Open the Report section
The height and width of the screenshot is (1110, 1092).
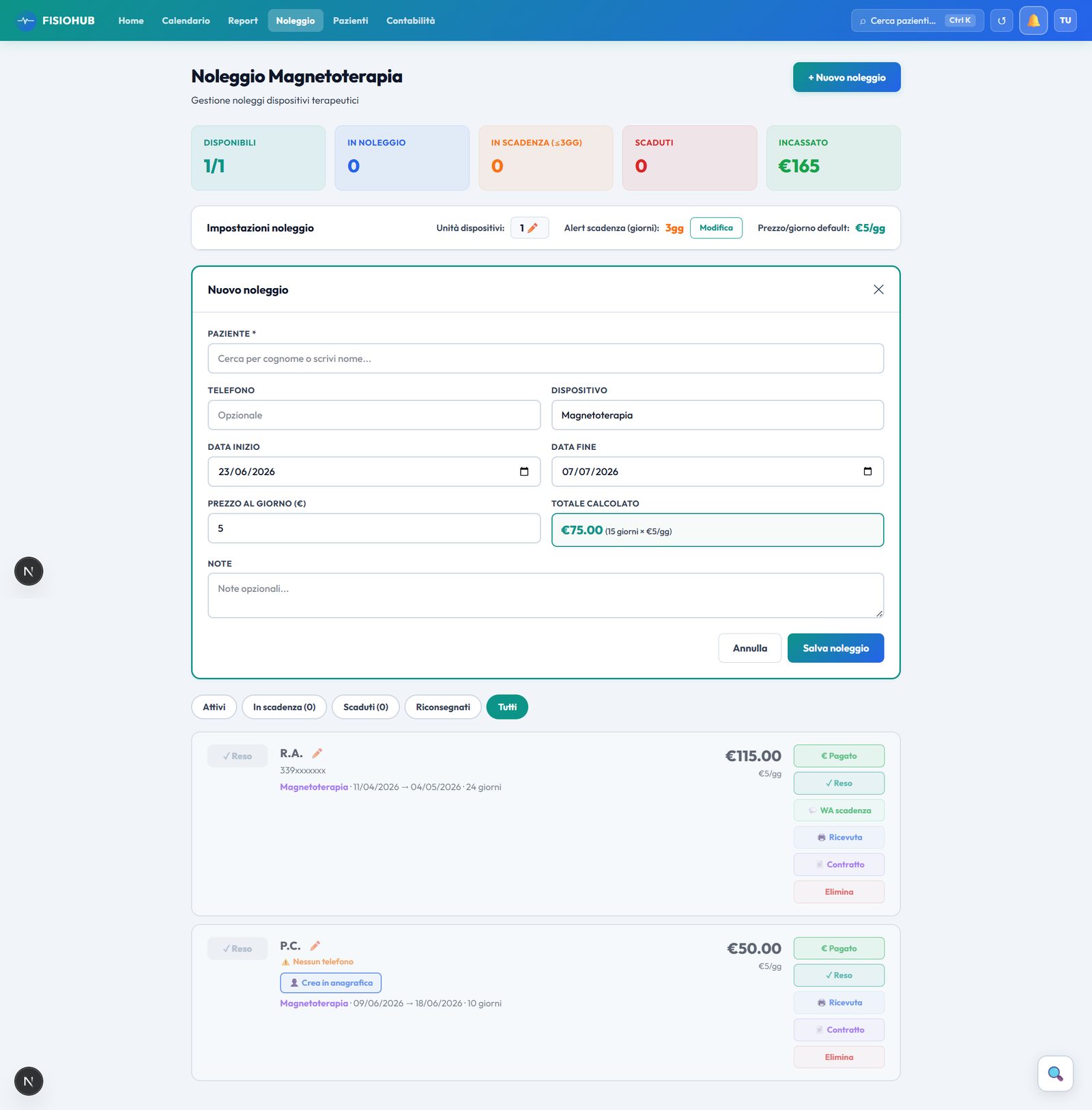tap(243, 20)
